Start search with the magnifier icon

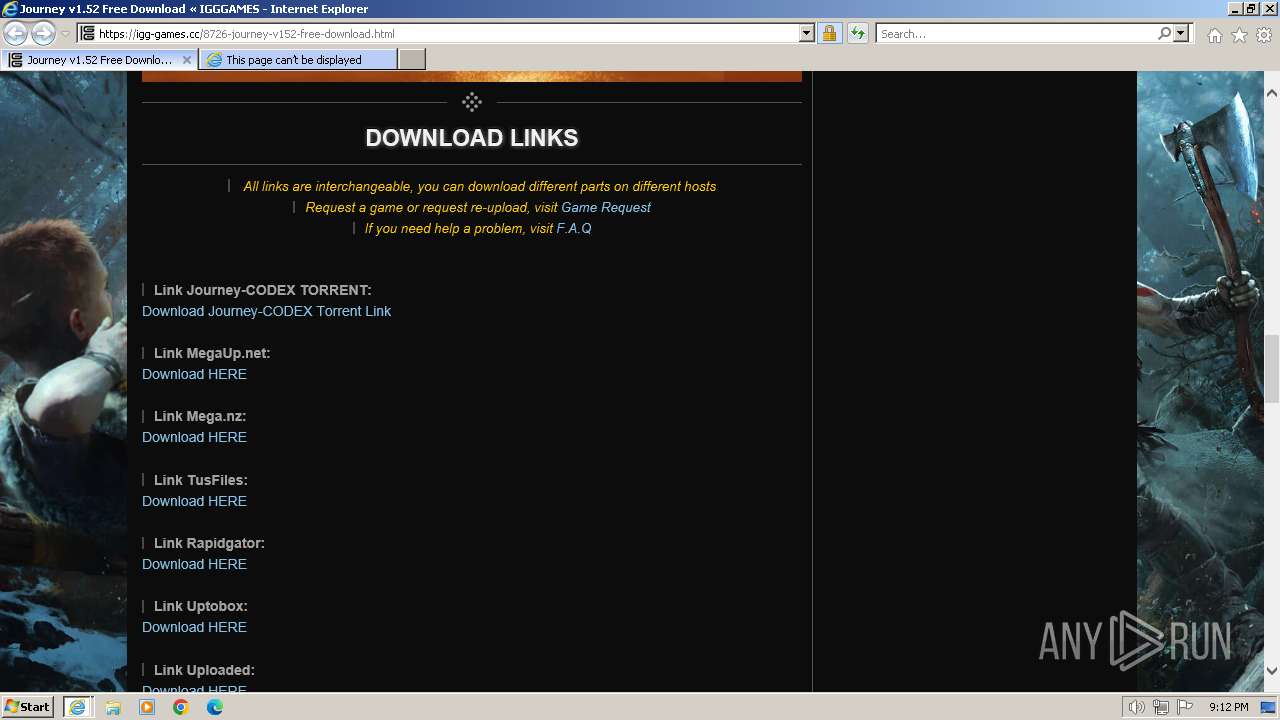click(1164, 33)
